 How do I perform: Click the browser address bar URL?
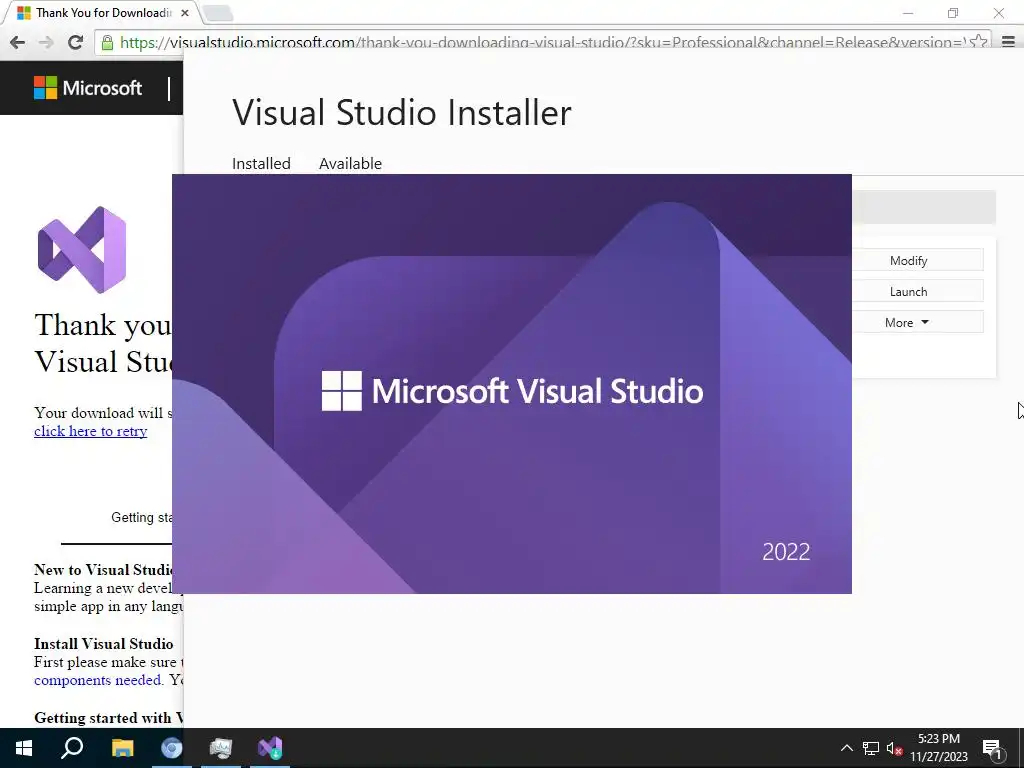(x=542, y=42)
